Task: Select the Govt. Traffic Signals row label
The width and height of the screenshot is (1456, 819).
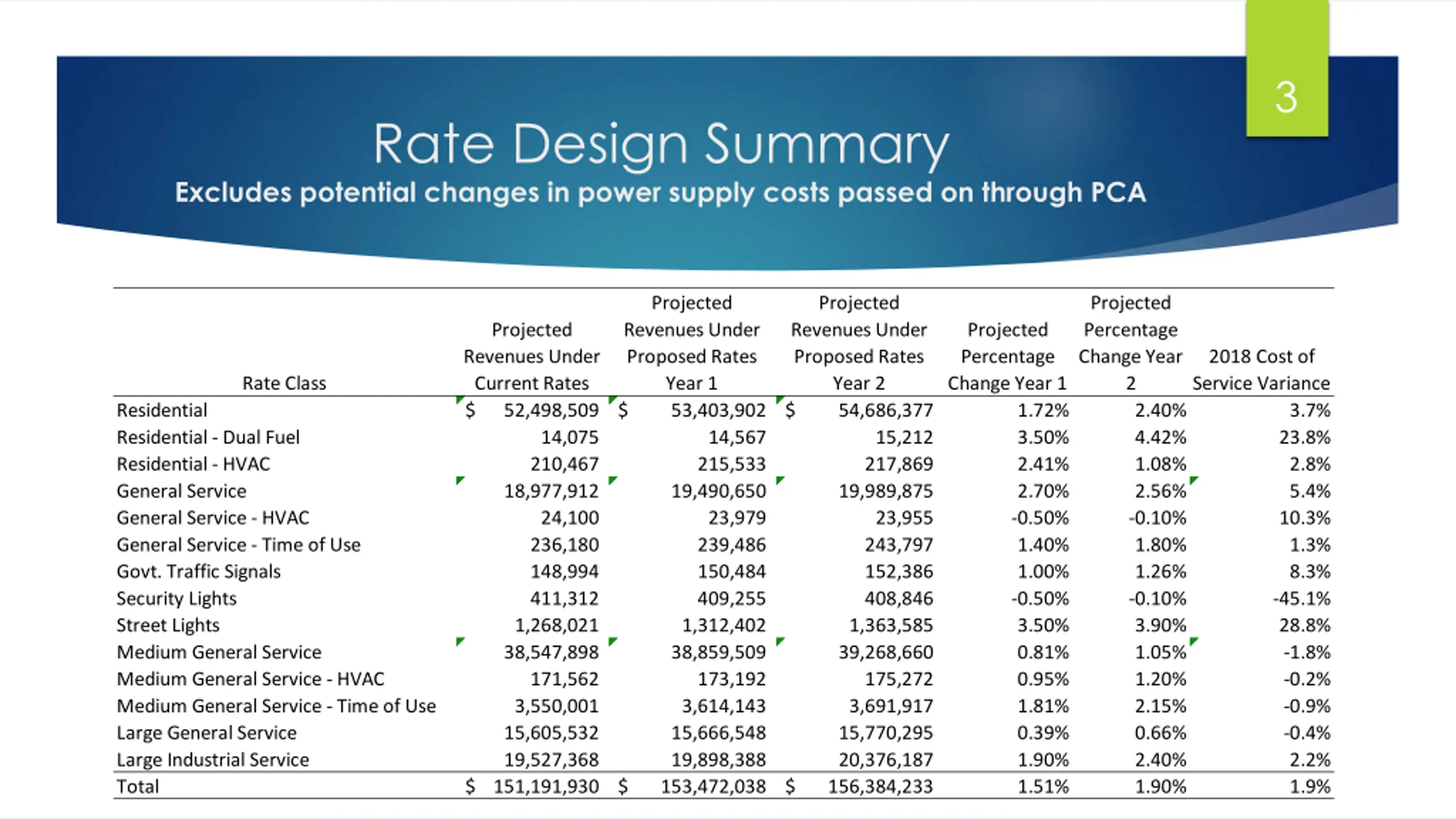Action: click(198, 572)
